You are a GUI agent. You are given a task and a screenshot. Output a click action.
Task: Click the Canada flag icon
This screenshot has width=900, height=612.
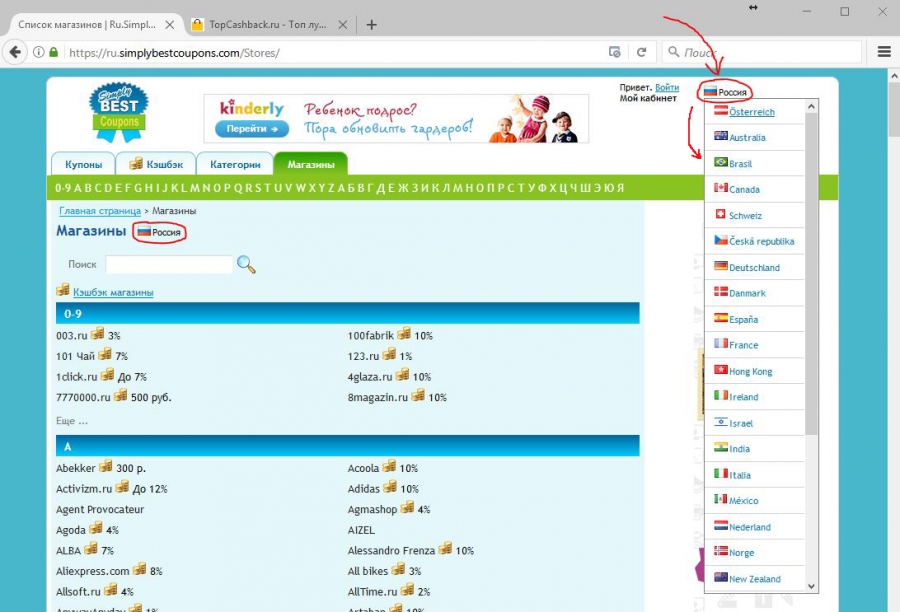721,188
